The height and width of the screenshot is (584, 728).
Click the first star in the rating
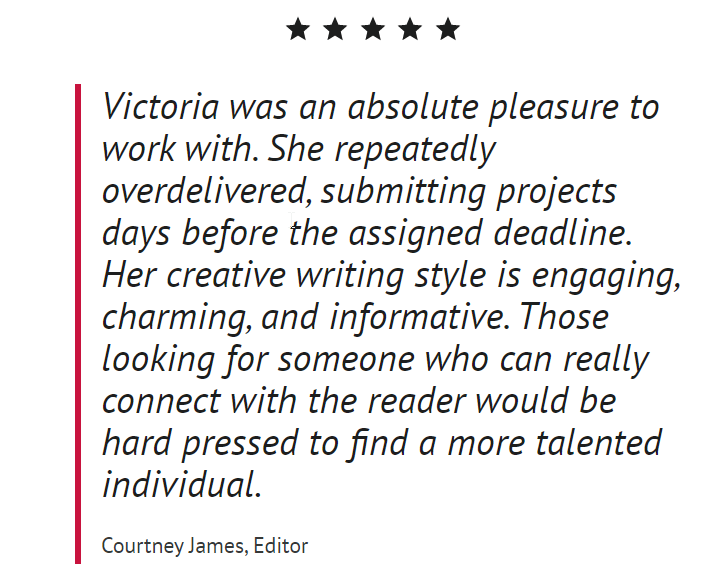point(298,30)
